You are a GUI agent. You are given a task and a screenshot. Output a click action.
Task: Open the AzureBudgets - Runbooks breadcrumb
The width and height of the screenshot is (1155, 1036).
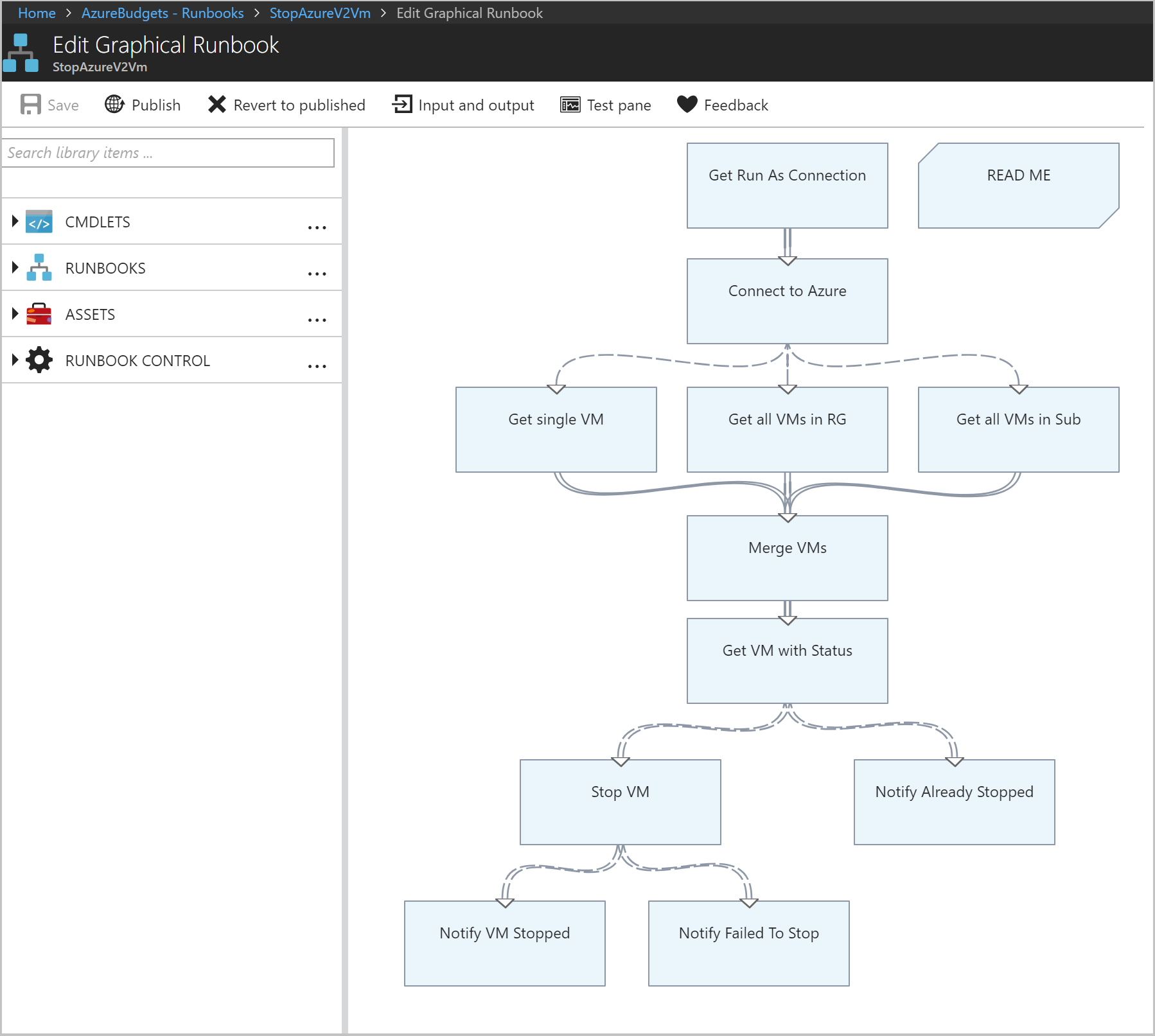point(163,13)
